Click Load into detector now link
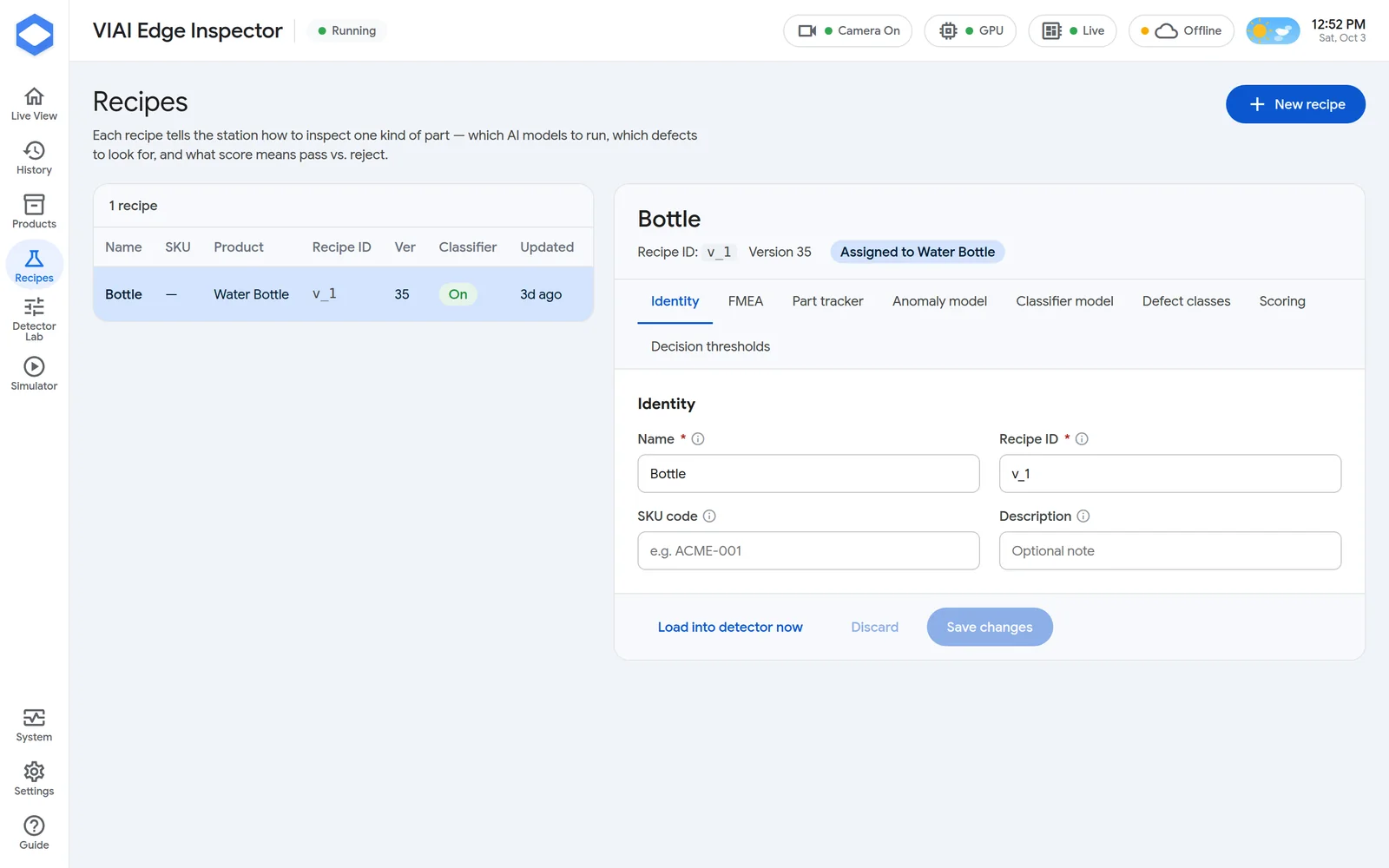1389x868 pixels. coord(730,627)
